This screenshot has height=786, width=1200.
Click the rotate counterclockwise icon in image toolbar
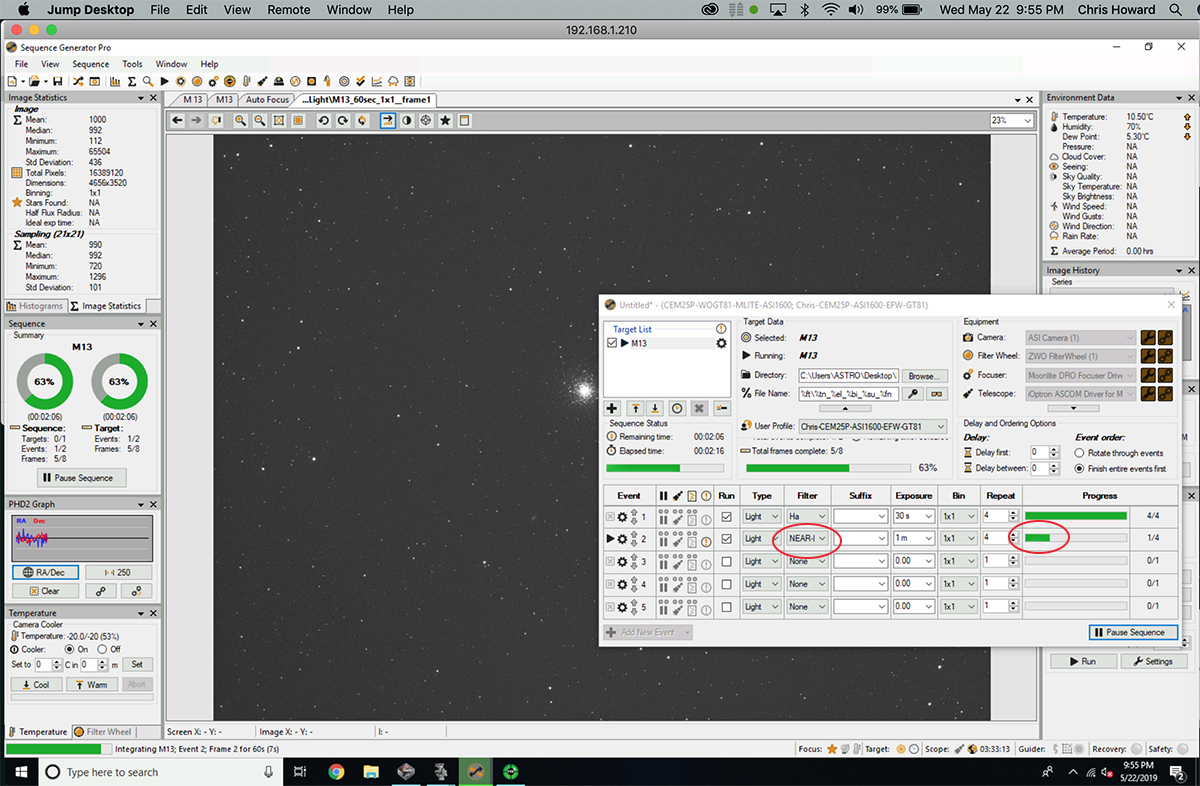coord(323,120)
